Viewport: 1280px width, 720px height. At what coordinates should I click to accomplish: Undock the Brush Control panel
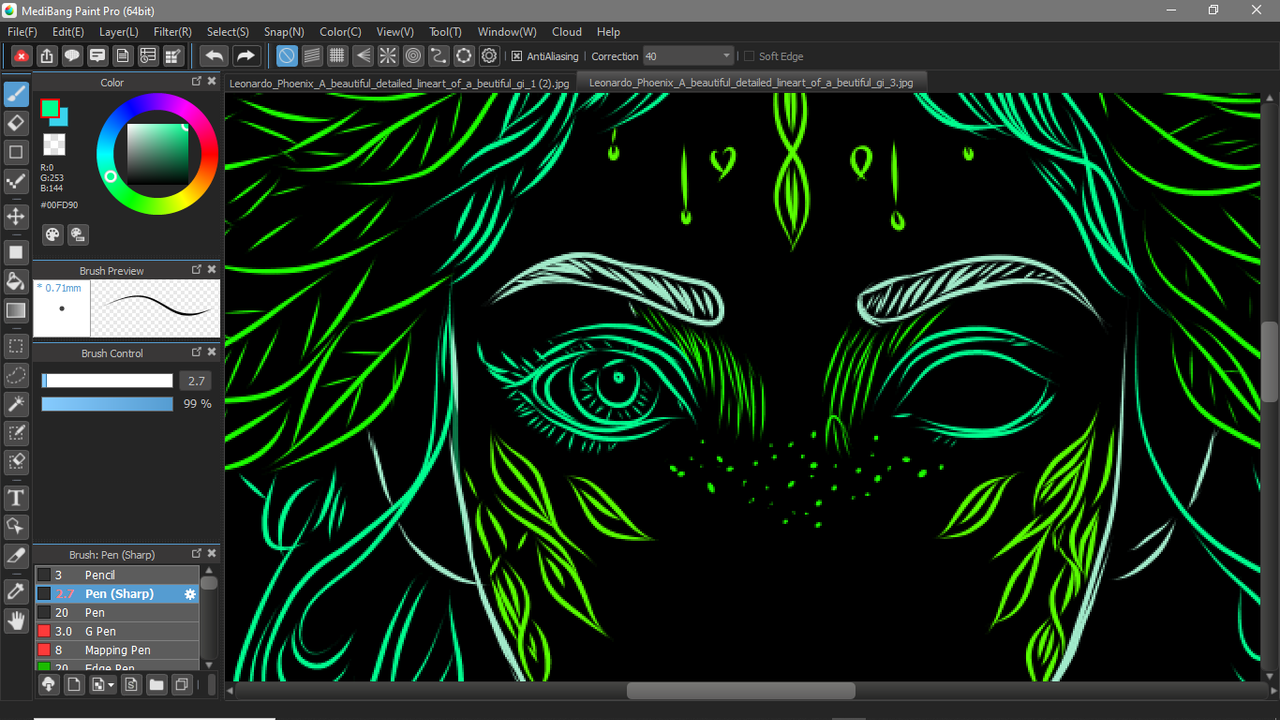pos(197,353)
